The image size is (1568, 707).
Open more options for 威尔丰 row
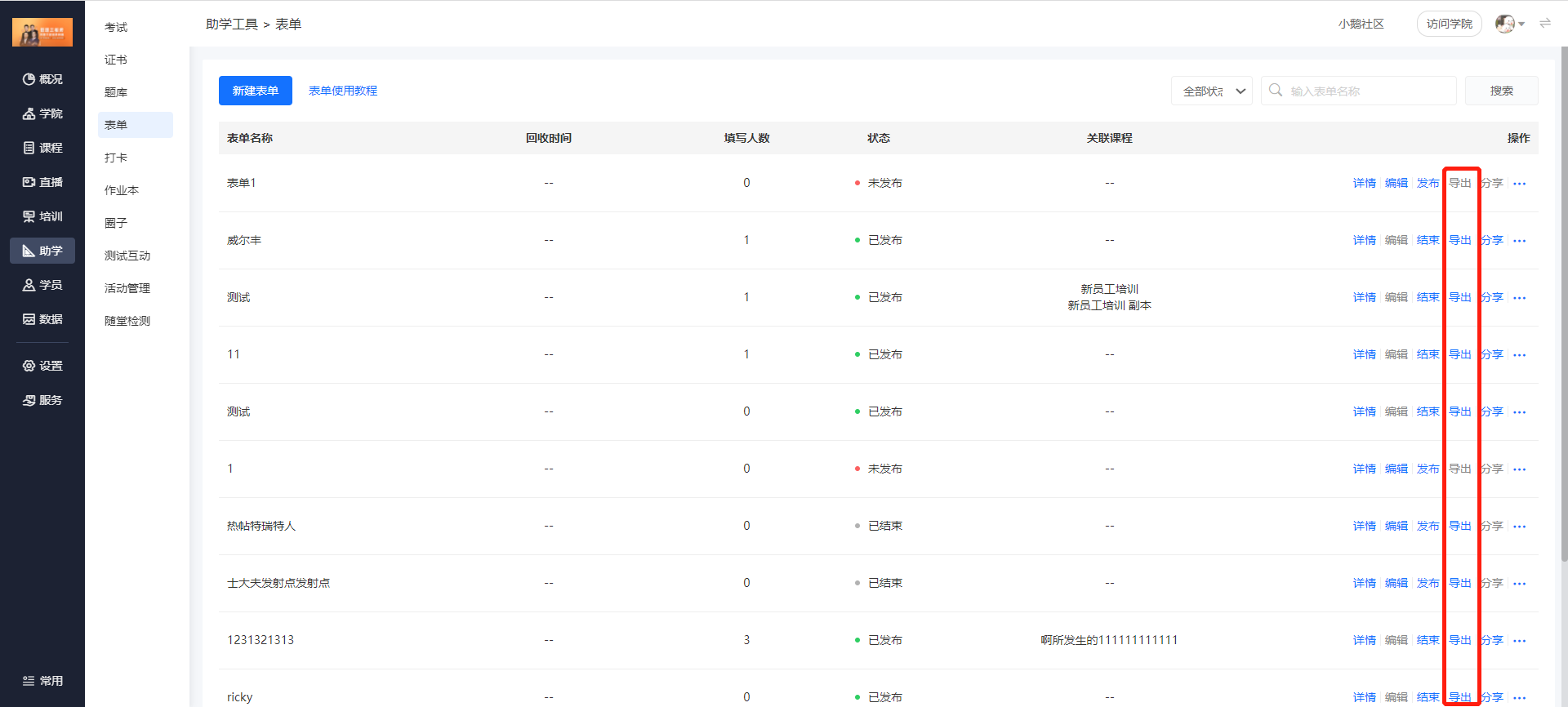1519,241
